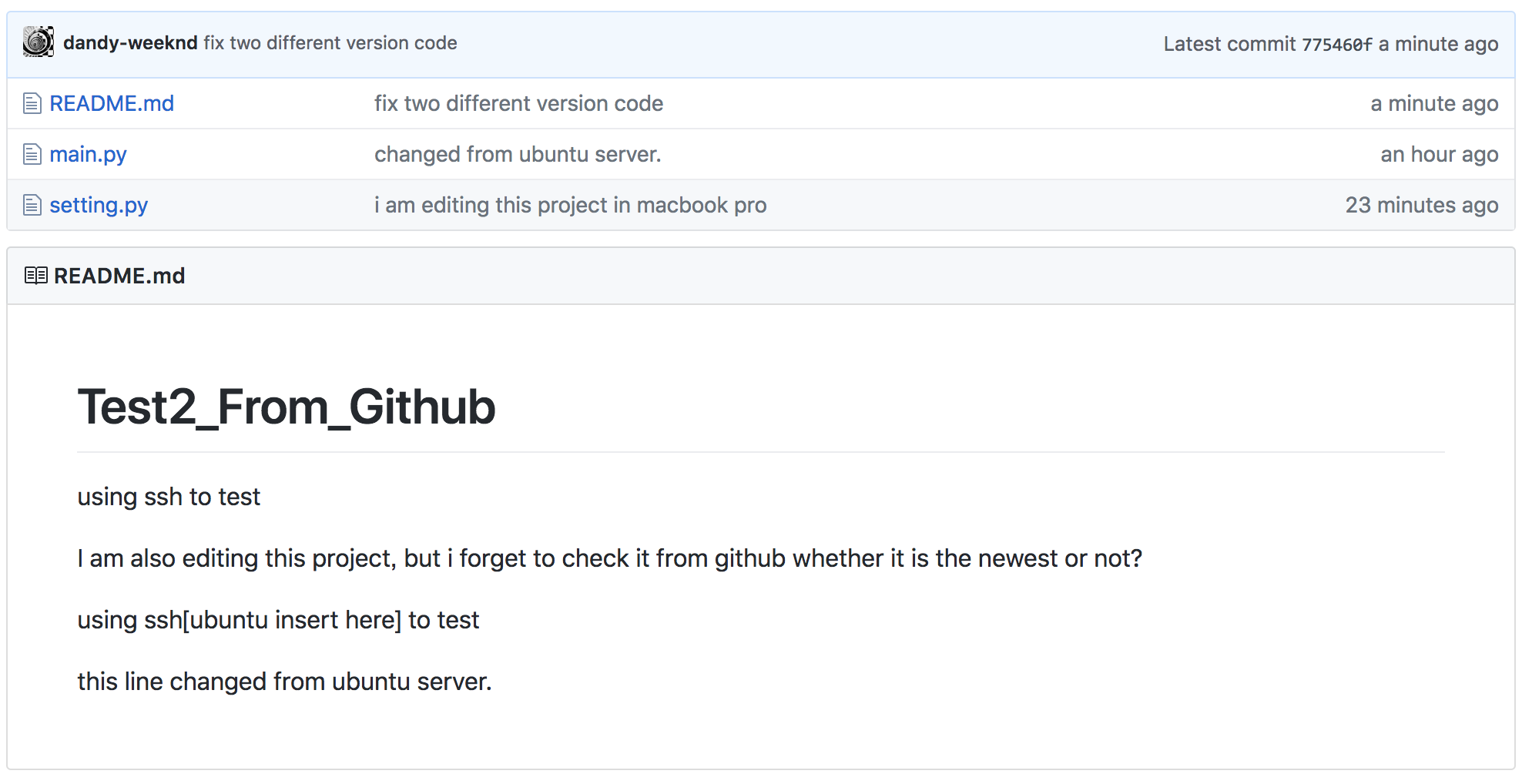
Task: Click the 'an hour ago' timestamp for main.py
Action: (x=1439, y=154)
